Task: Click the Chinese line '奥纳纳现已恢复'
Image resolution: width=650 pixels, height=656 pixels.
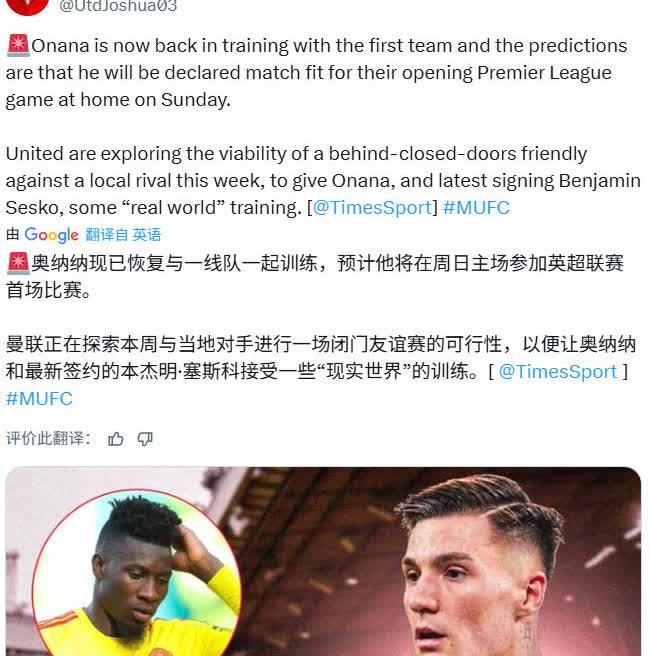Action: [x=315, y=277]
